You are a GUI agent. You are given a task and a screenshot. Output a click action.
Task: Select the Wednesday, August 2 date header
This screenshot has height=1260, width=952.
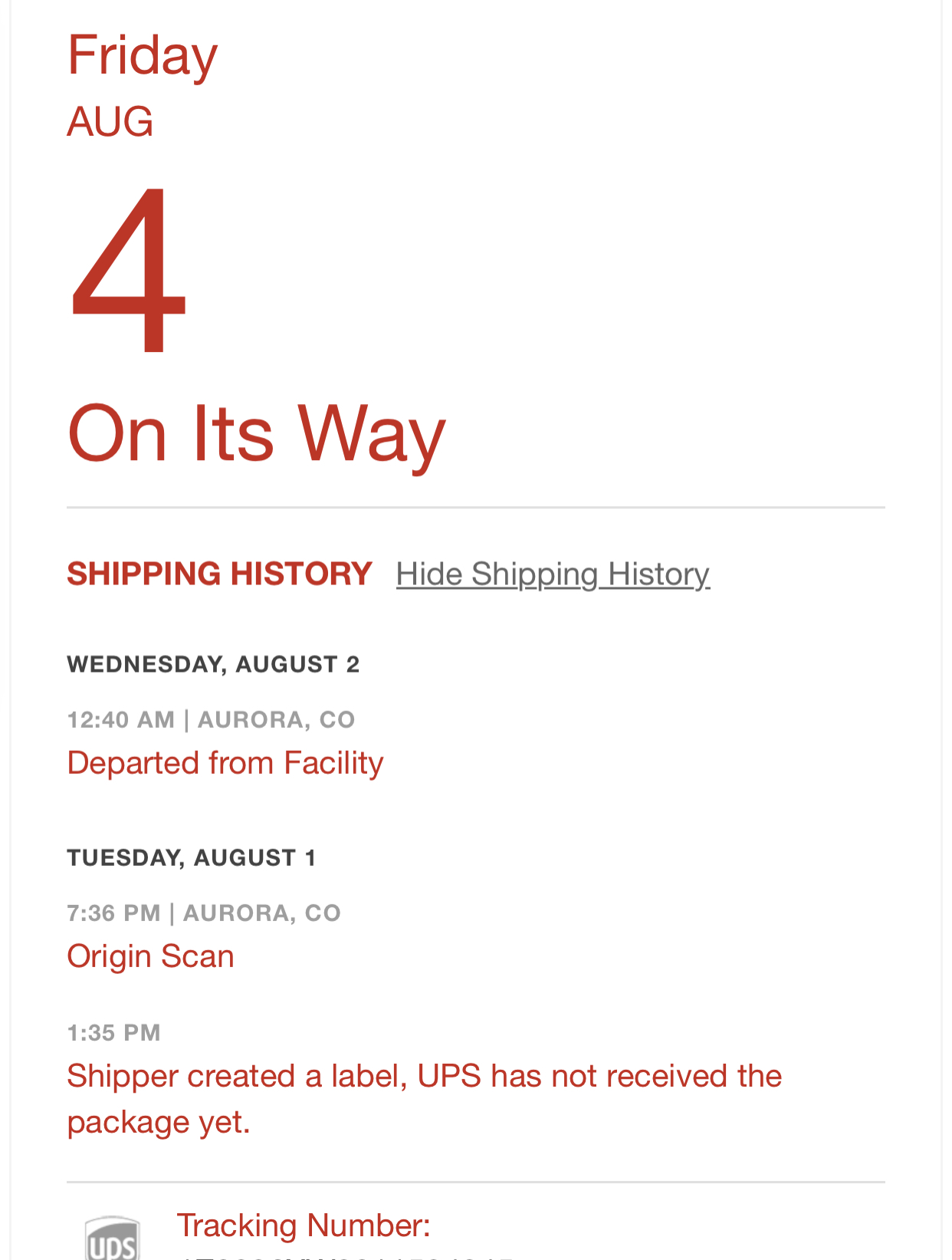213,664
